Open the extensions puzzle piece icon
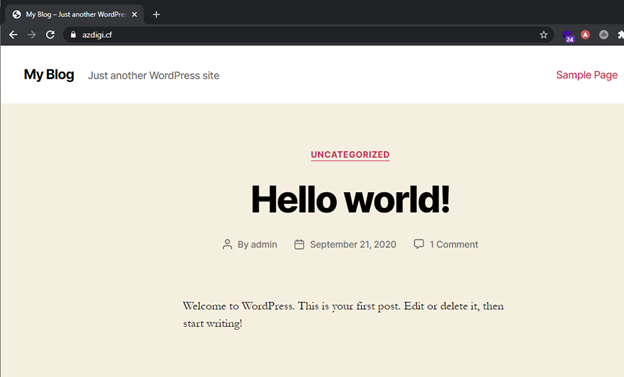 tap(620, 35)
